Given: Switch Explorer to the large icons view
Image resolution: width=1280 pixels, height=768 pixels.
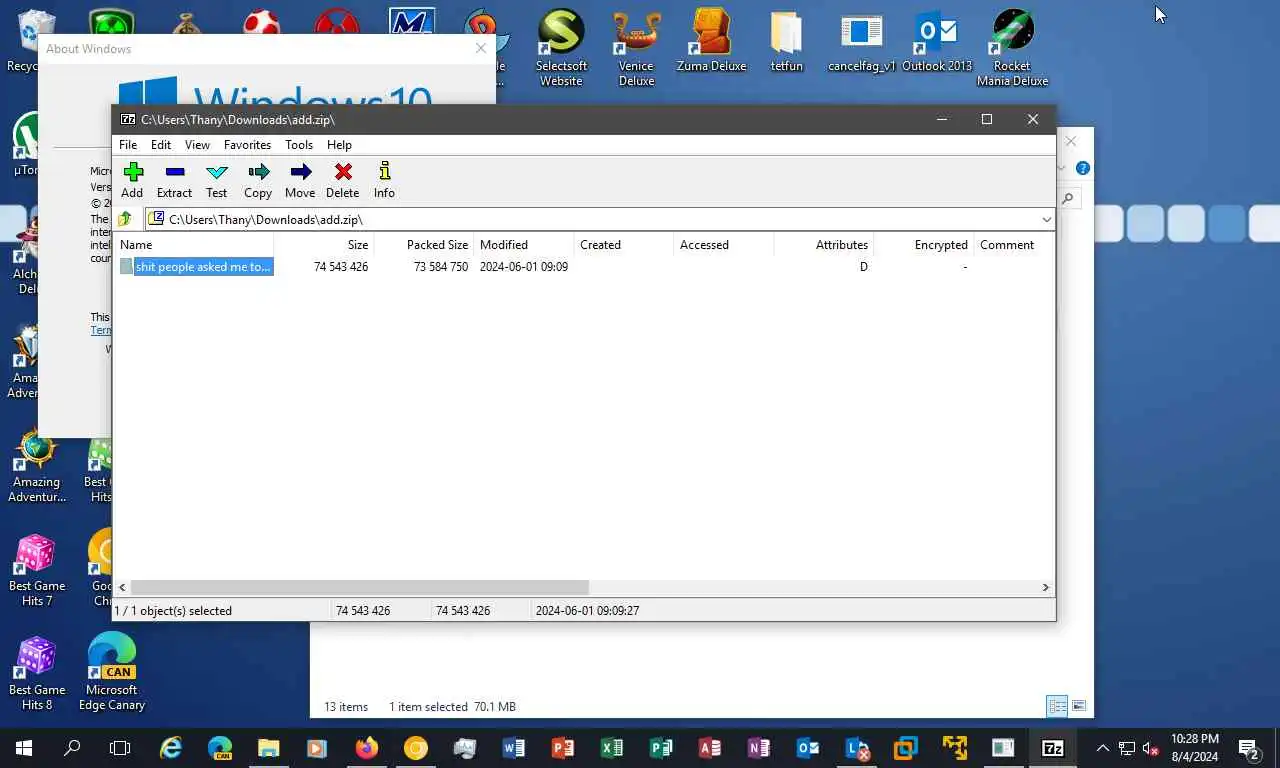Looking at the screenshot, I should point(1079,706).
